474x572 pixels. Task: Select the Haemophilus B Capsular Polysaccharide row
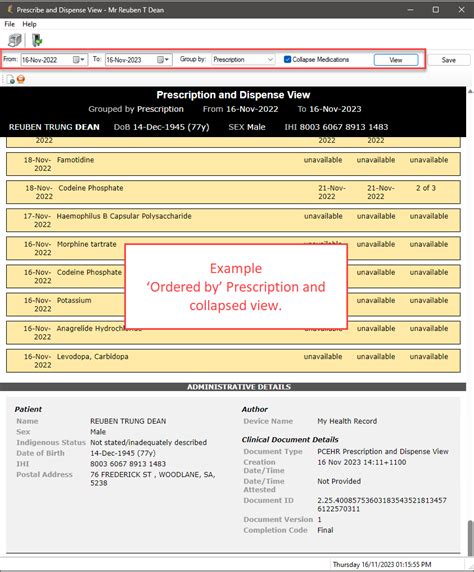(233, 220)
